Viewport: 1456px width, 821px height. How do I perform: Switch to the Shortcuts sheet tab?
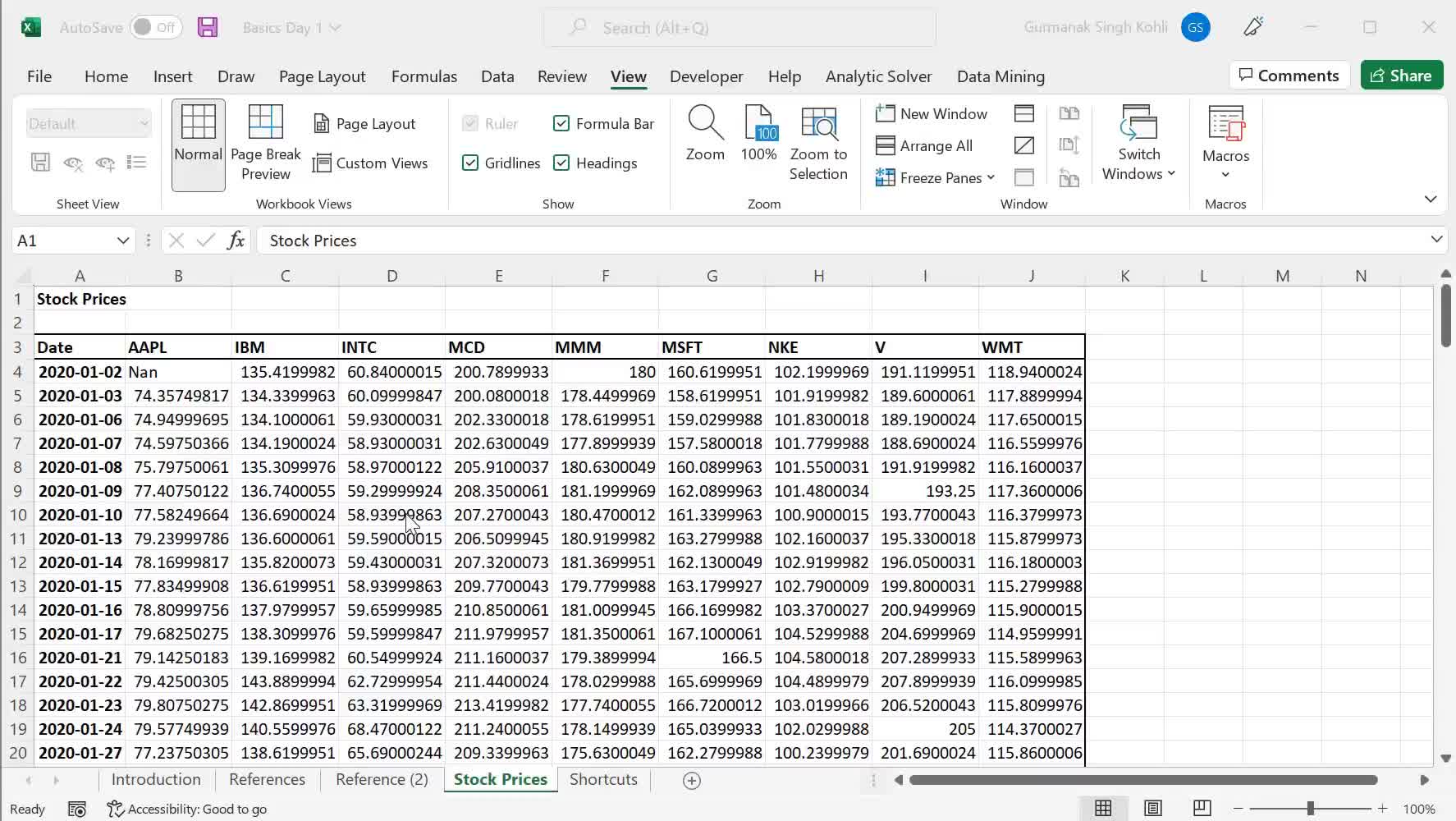[603, 779]
